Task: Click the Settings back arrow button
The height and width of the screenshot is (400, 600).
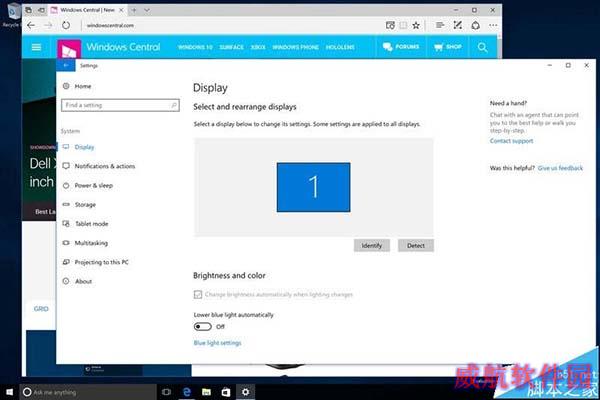Action: point(66,65)
